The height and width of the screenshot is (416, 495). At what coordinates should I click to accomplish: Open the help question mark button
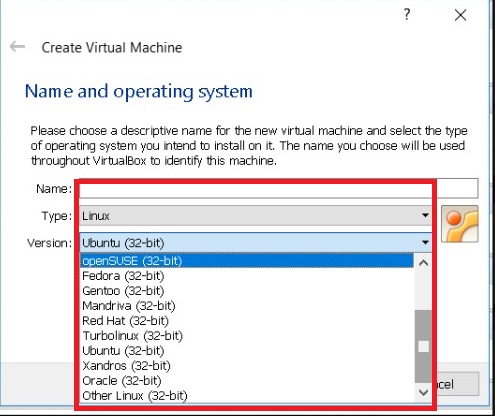click(407, 15)
